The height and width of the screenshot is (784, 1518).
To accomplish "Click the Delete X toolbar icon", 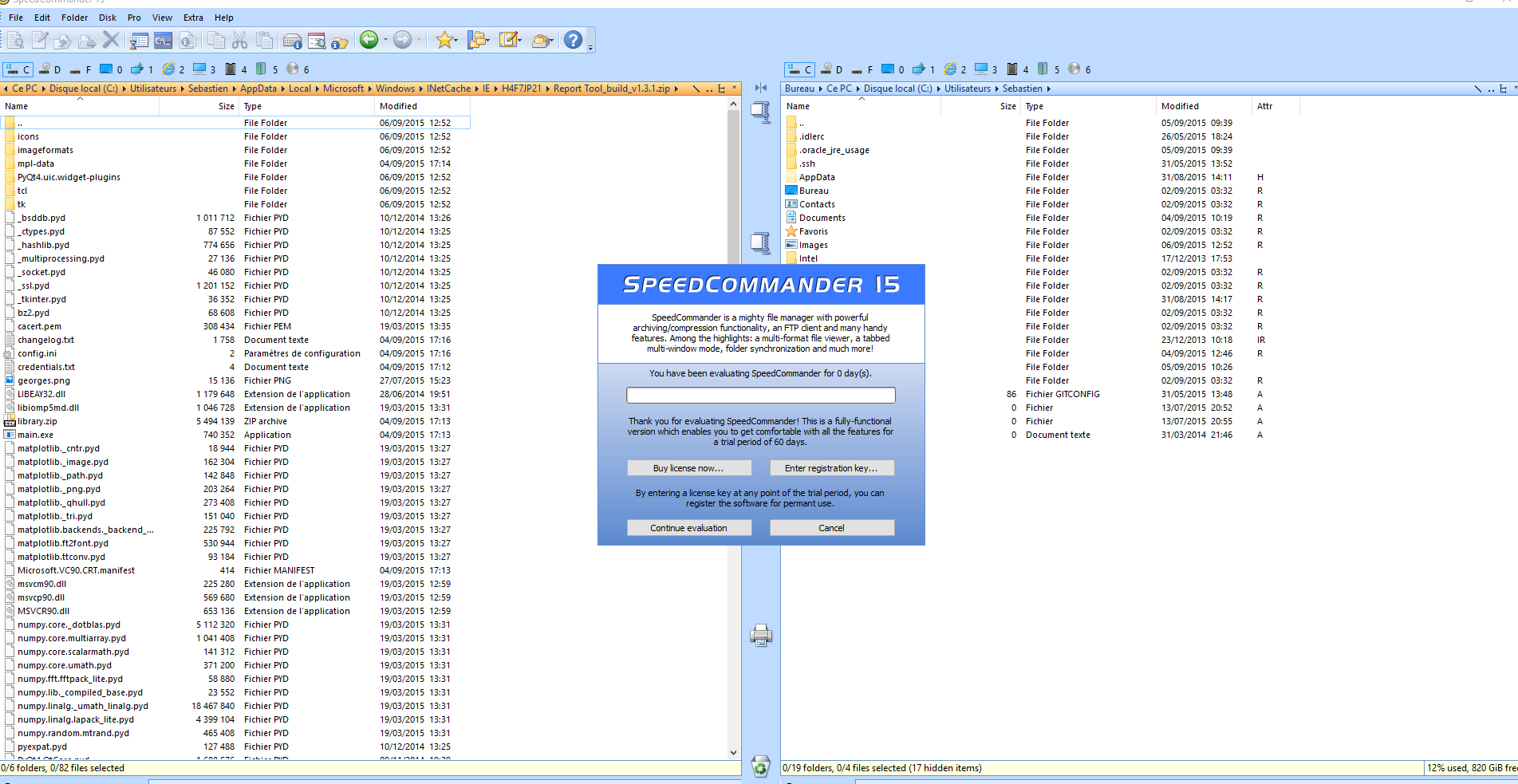I will point(111,40).
